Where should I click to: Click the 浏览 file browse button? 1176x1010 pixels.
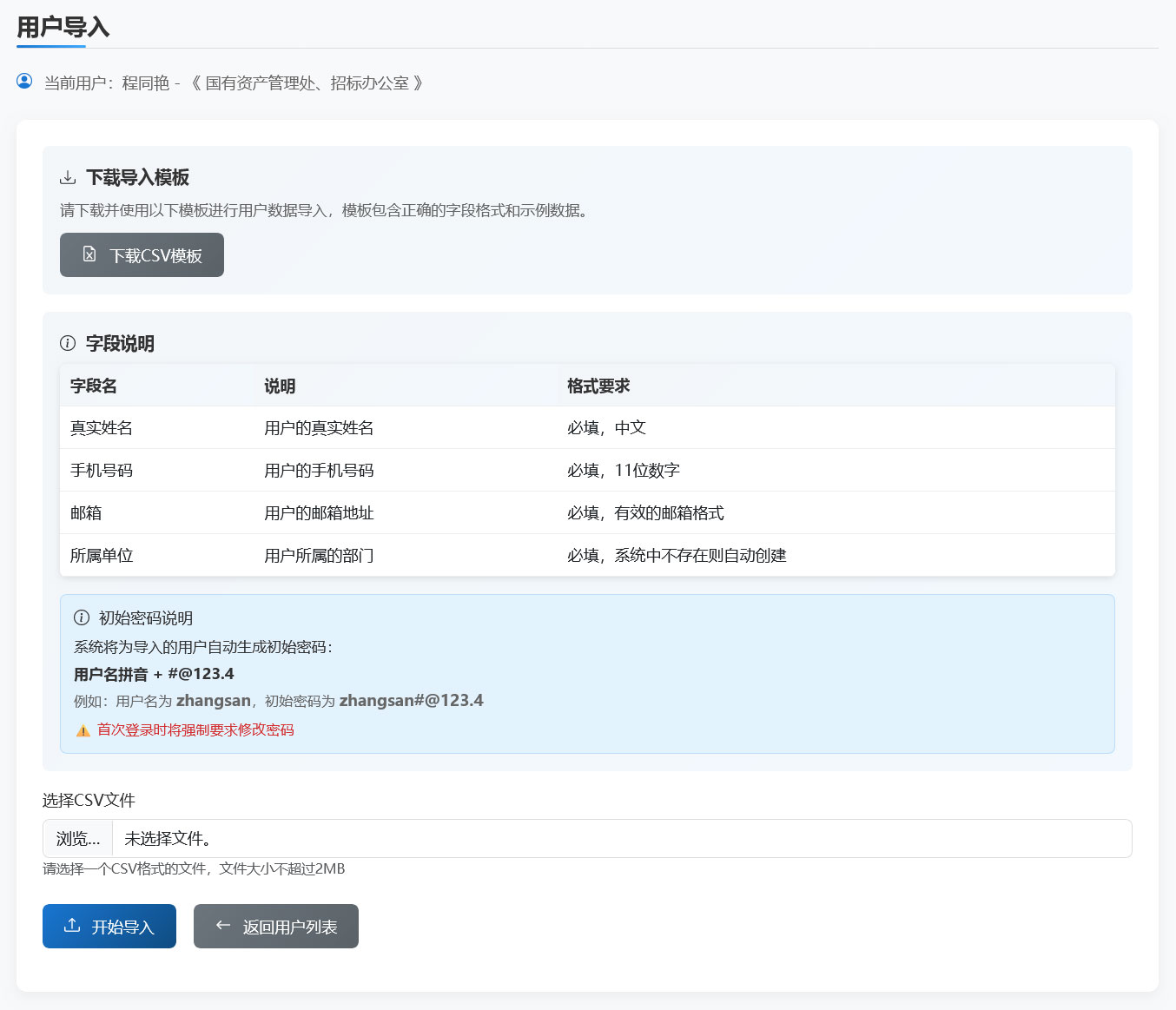[76, 838]
